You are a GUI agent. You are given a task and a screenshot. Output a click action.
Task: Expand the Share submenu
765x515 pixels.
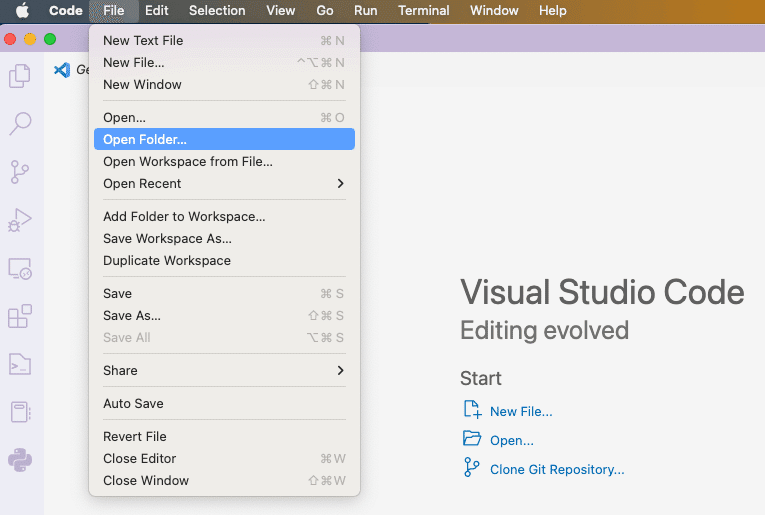224,371
